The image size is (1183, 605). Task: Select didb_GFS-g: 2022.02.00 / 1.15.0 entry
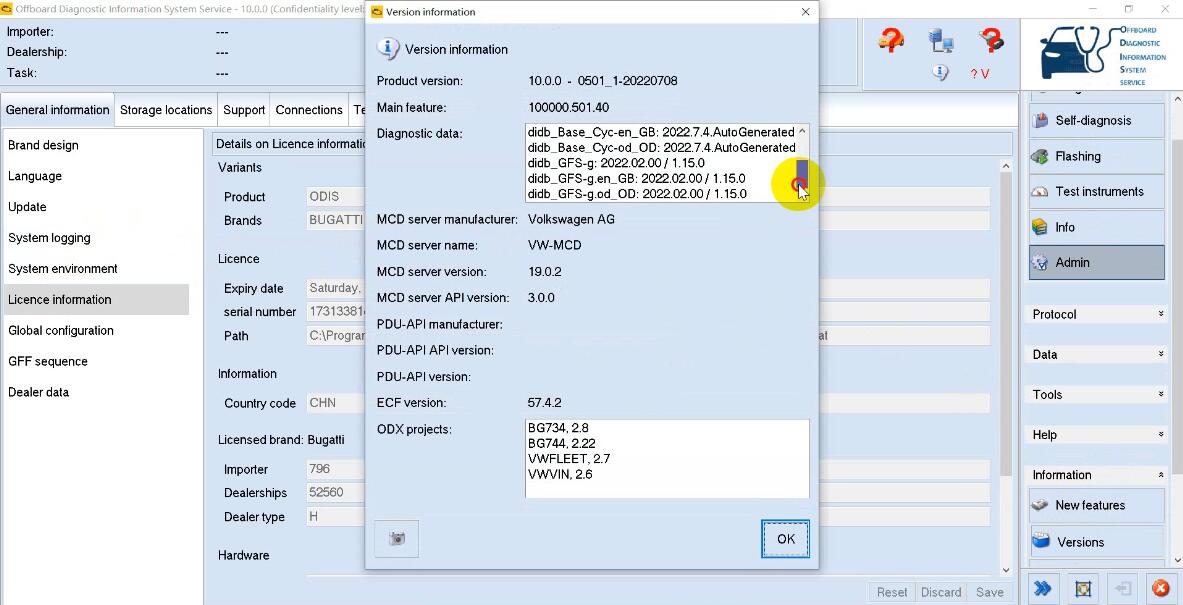(x=616, y=163)
